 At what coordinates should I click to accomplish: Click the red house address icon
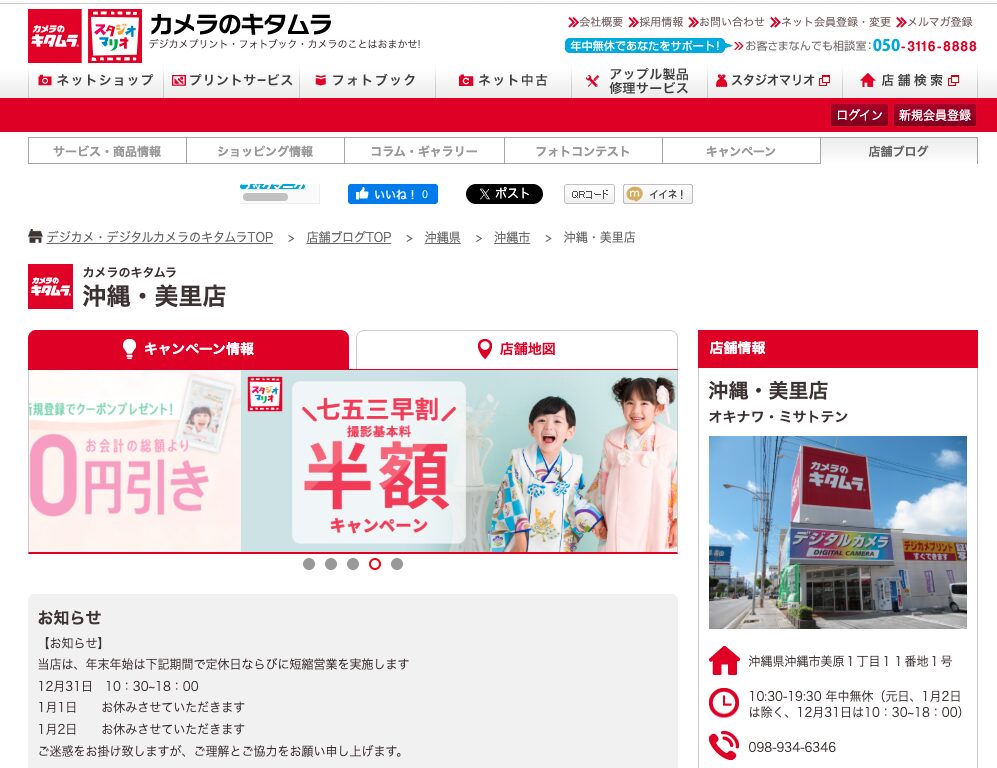[724, 661]
